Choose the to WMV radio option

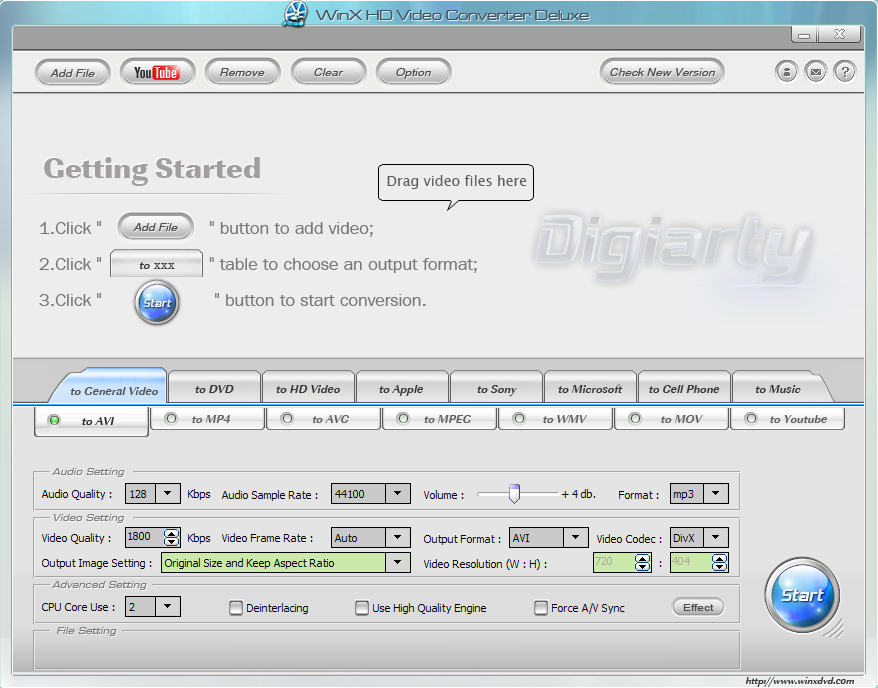[519, 419]
